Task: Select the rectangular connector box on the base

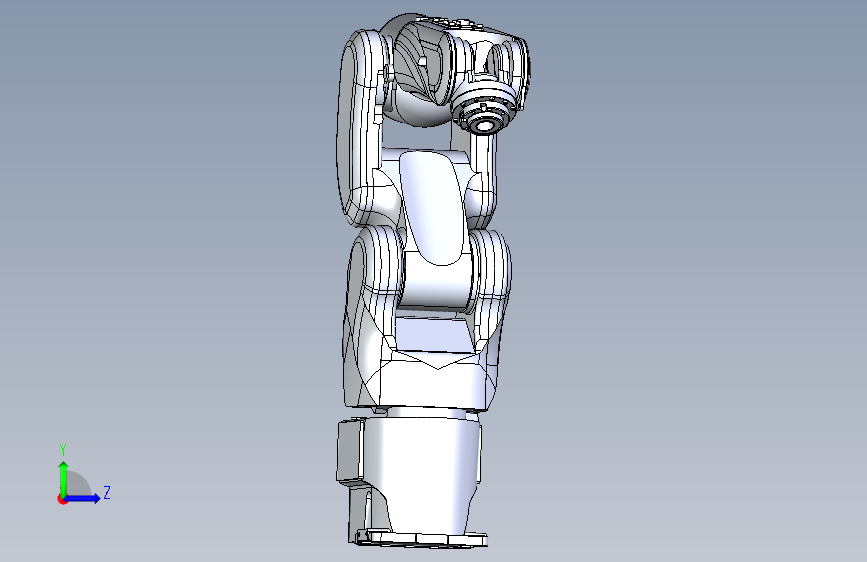Action: [349, 451]
